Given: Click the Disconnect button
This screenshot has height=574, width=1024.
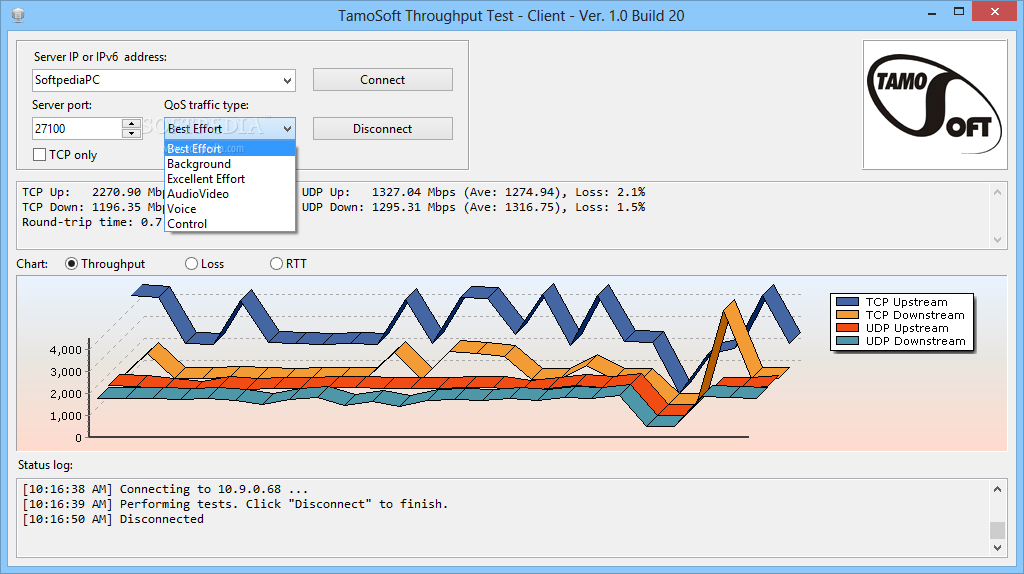Looking at the screenshot, I should [x=383, y=129].
